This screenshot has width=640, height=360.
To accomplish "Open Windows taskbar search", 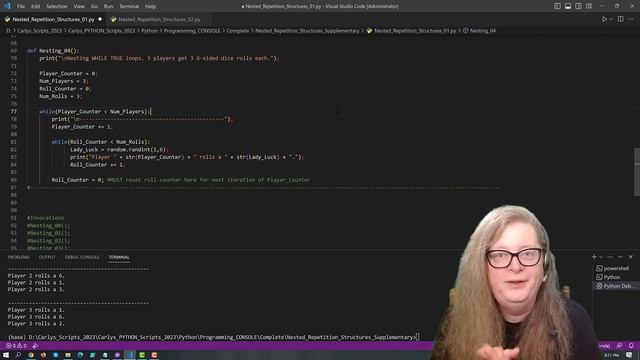I will (x=18, y=356).
